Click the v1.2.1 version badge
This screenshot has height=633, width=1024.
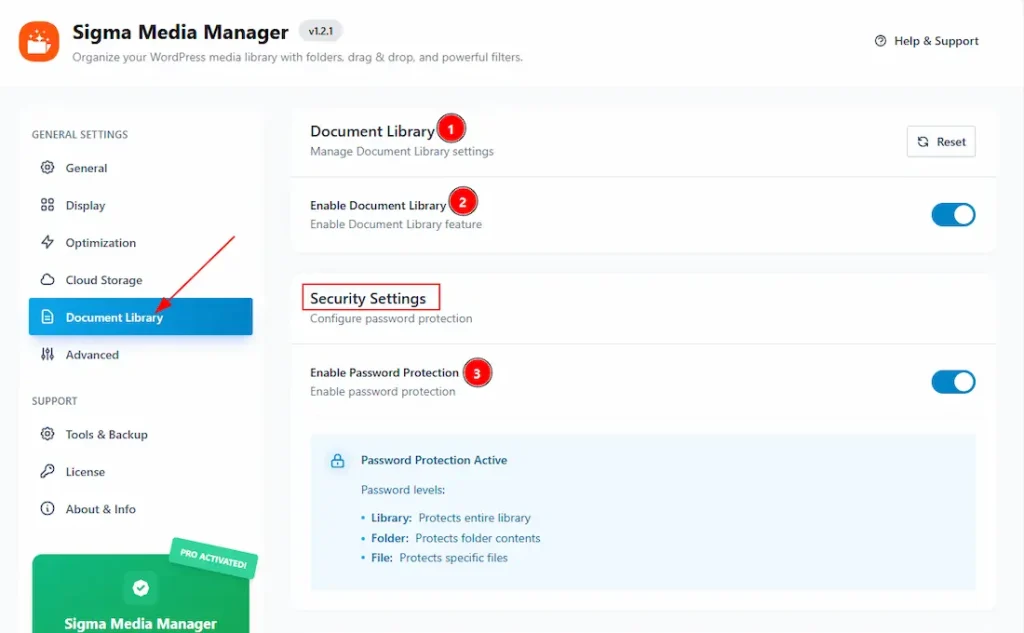coord(320,32)
